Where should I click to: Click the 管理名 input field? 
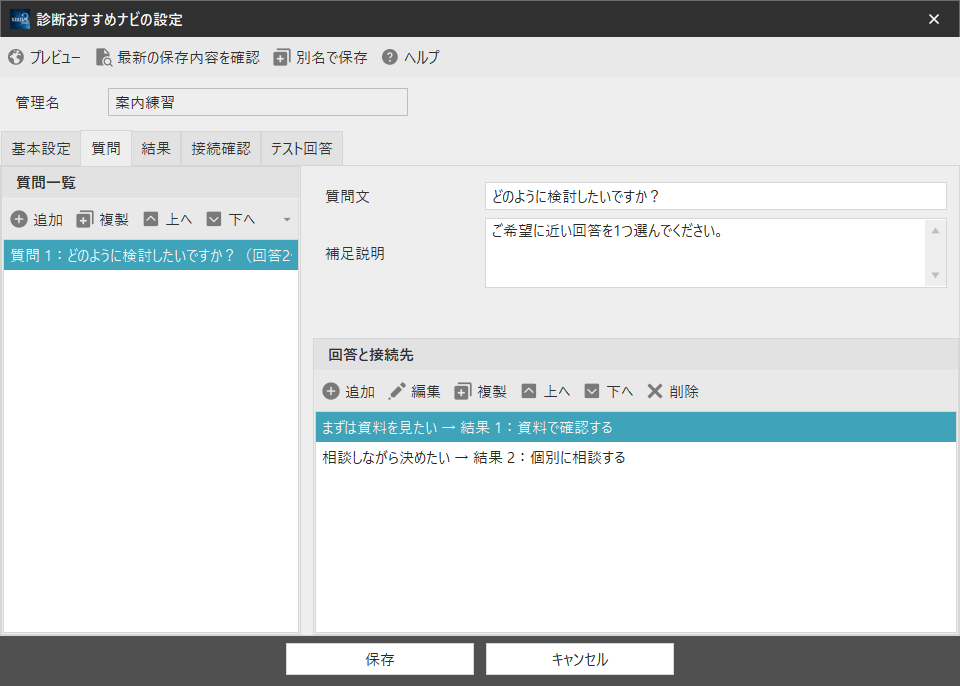pos(258,102)
